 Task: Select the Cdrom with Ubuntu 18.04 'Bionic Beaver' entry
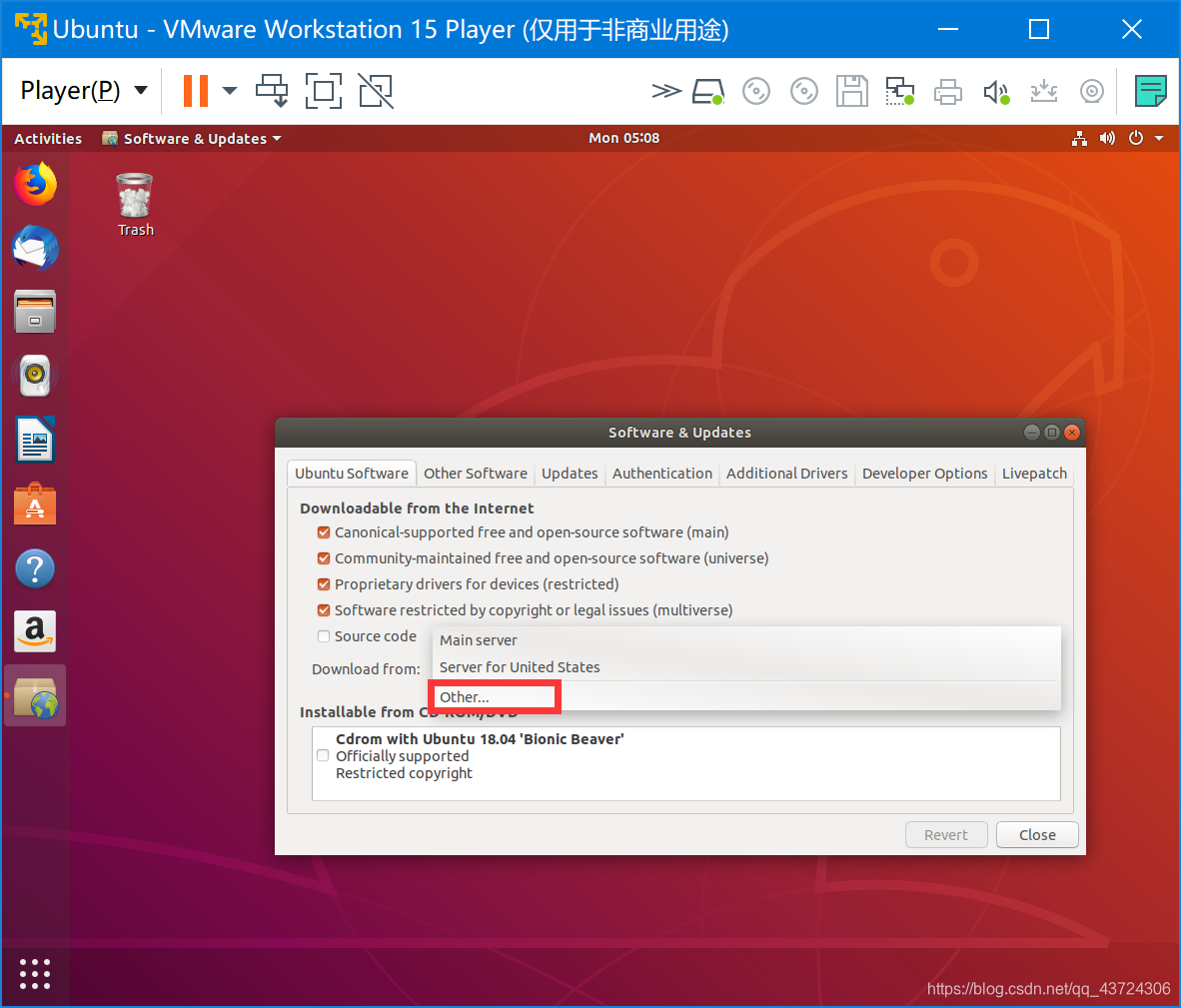[686, 756]
